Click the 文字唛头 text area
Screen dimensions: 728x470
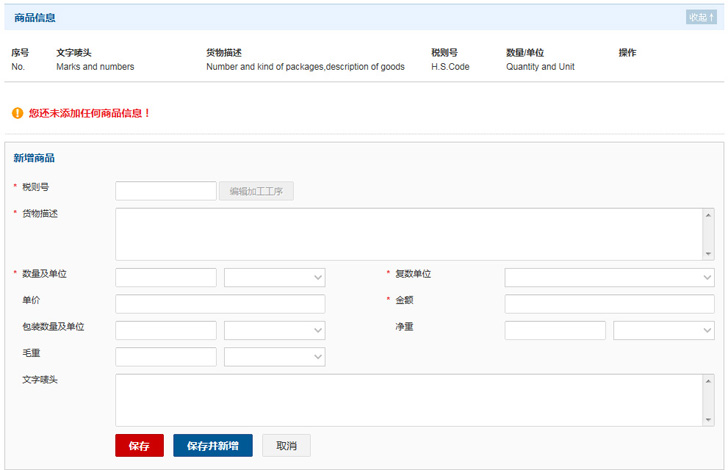[x=409, y=400]
